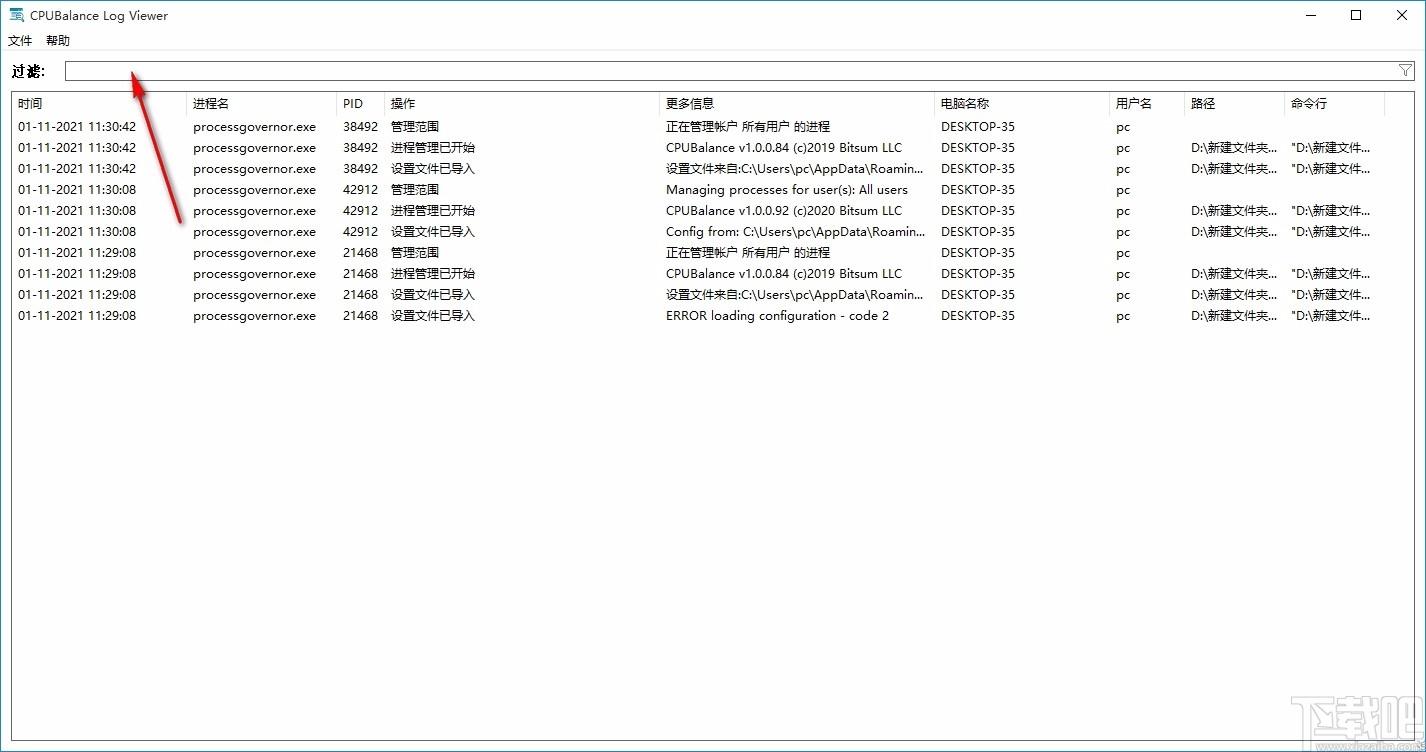Click PID 38492 in the 管理范围 row
This screenshot has width=1426, height=752.
(x=361, y=127)
